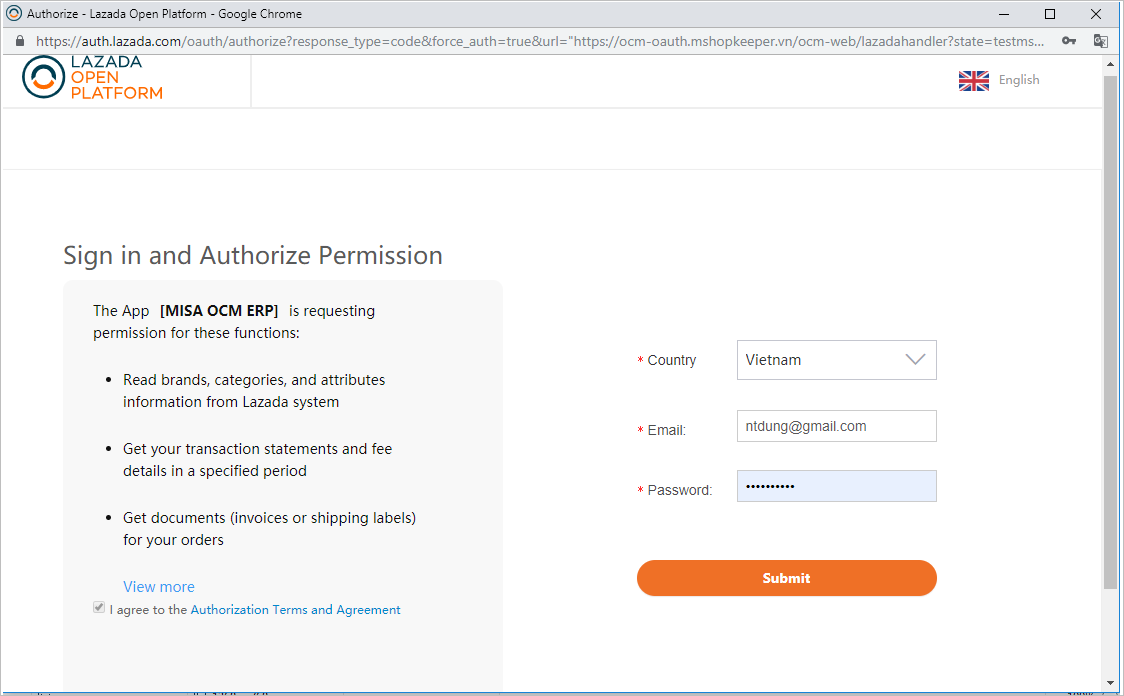
Task: Click the Google Translate icon in address bar
Action: point(1100,41)
